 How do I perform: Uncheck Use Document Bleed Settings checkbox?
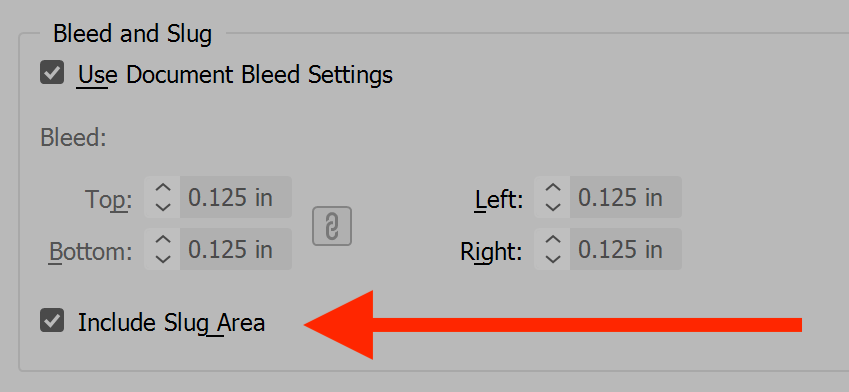[52, 73]
